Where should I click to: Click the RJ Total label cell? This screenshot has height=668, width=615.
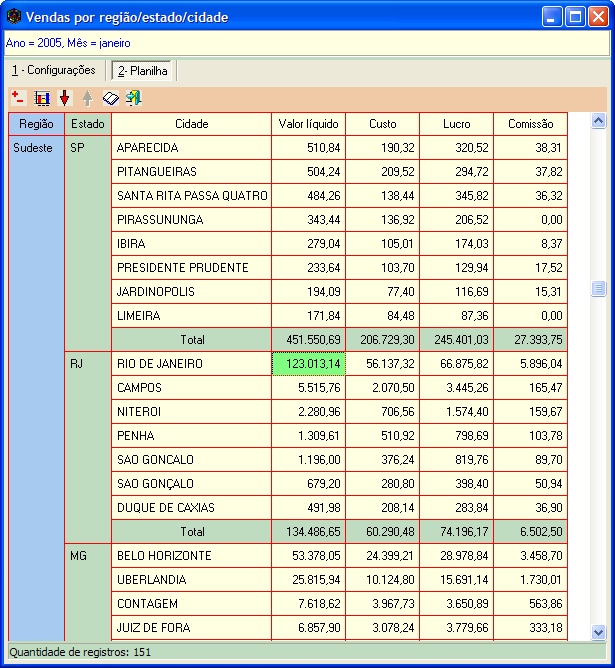pos(191,532)
